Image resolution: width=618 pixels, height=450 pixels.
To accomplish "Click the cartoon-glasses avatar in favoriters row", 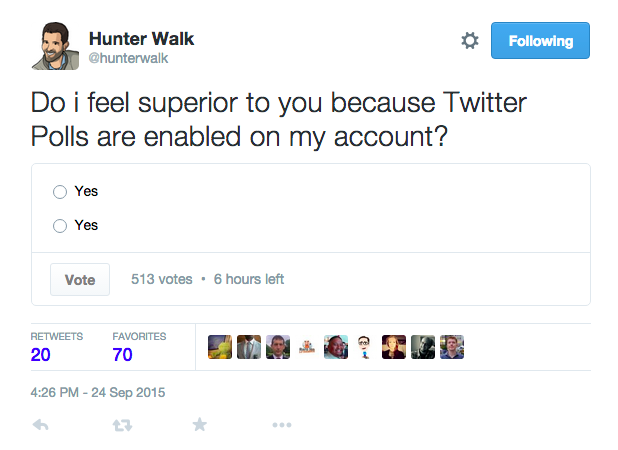I will (365, 347).
